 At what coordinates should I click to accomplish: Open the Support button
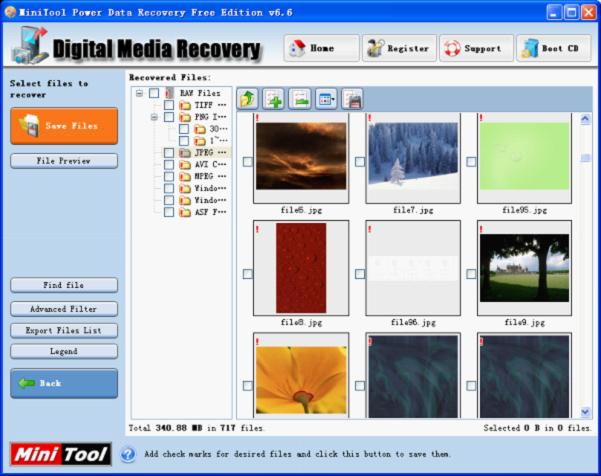coord(476,48)
